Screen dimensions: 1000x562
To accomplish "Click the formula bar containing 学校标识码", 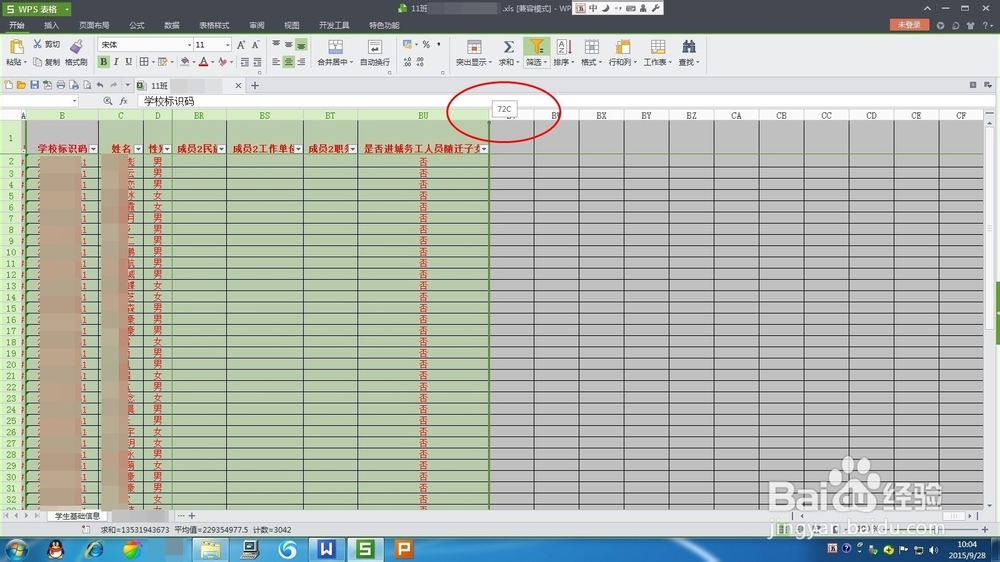I will (564, 101).
